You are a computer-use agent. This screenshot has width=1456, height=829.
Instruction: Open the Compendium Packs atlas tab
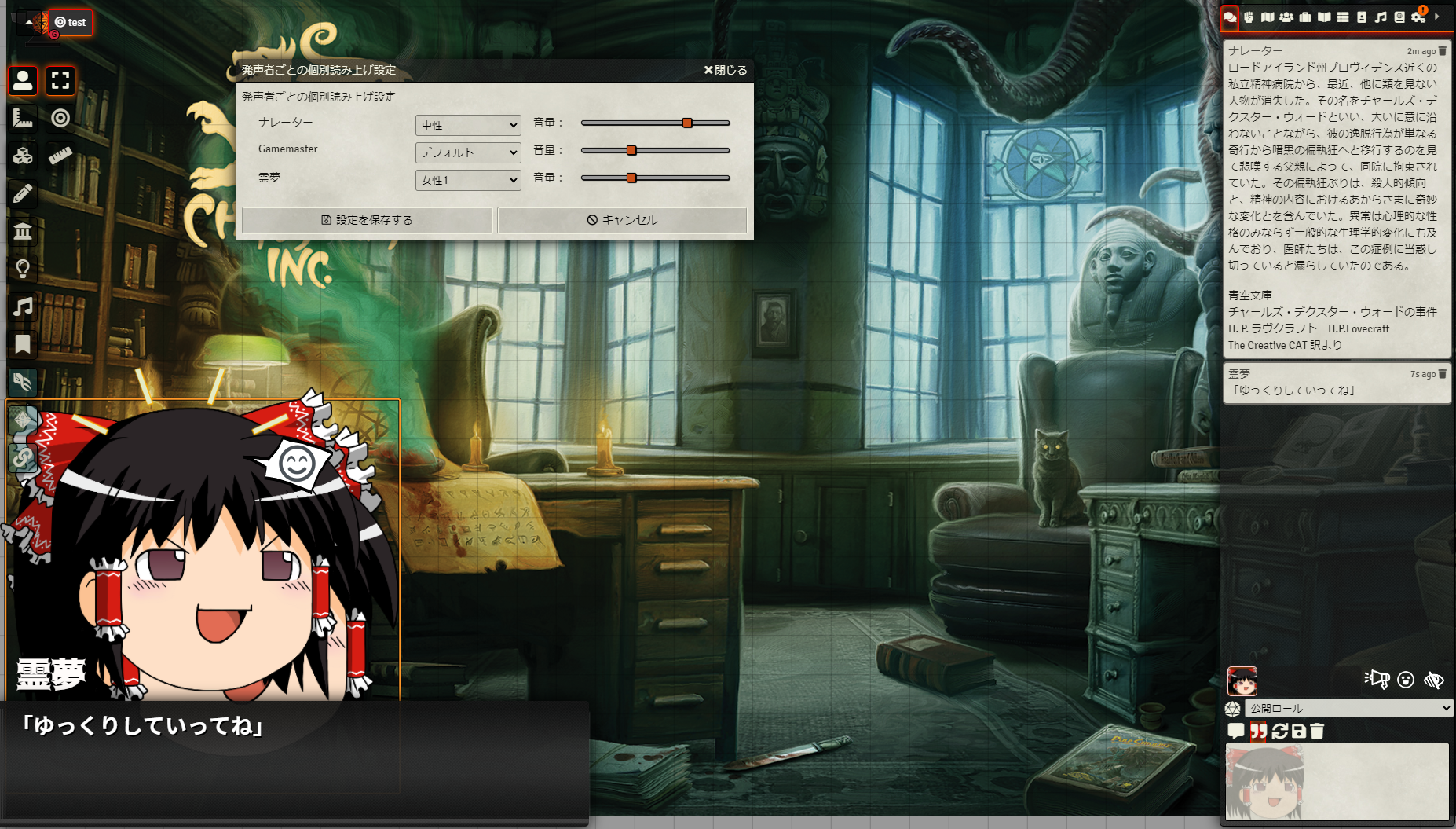(x=1399, y=17)
